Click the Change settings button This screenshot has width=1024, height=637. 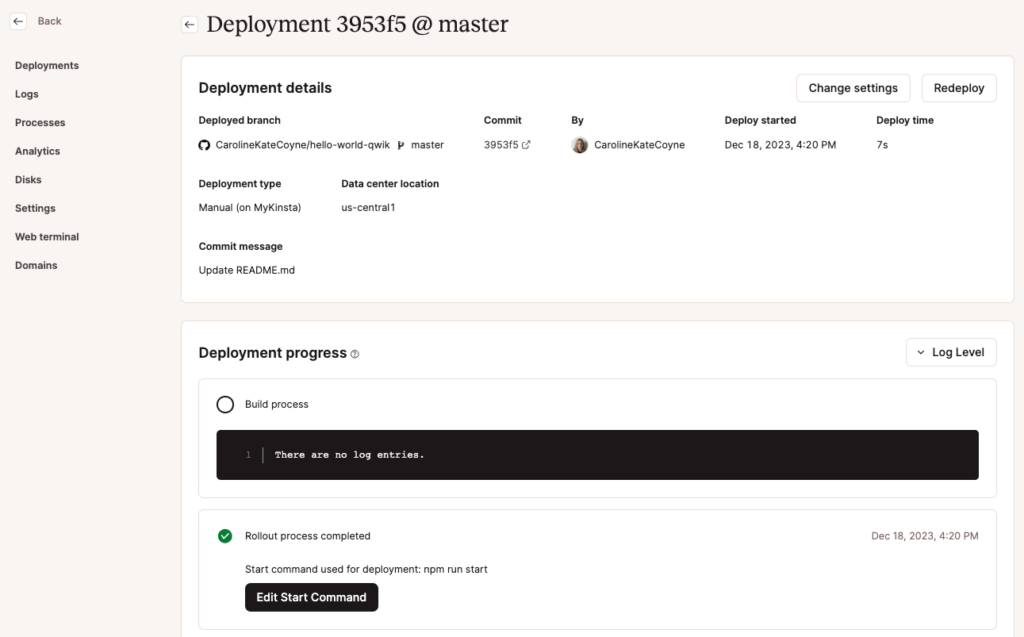coord(853,88)
